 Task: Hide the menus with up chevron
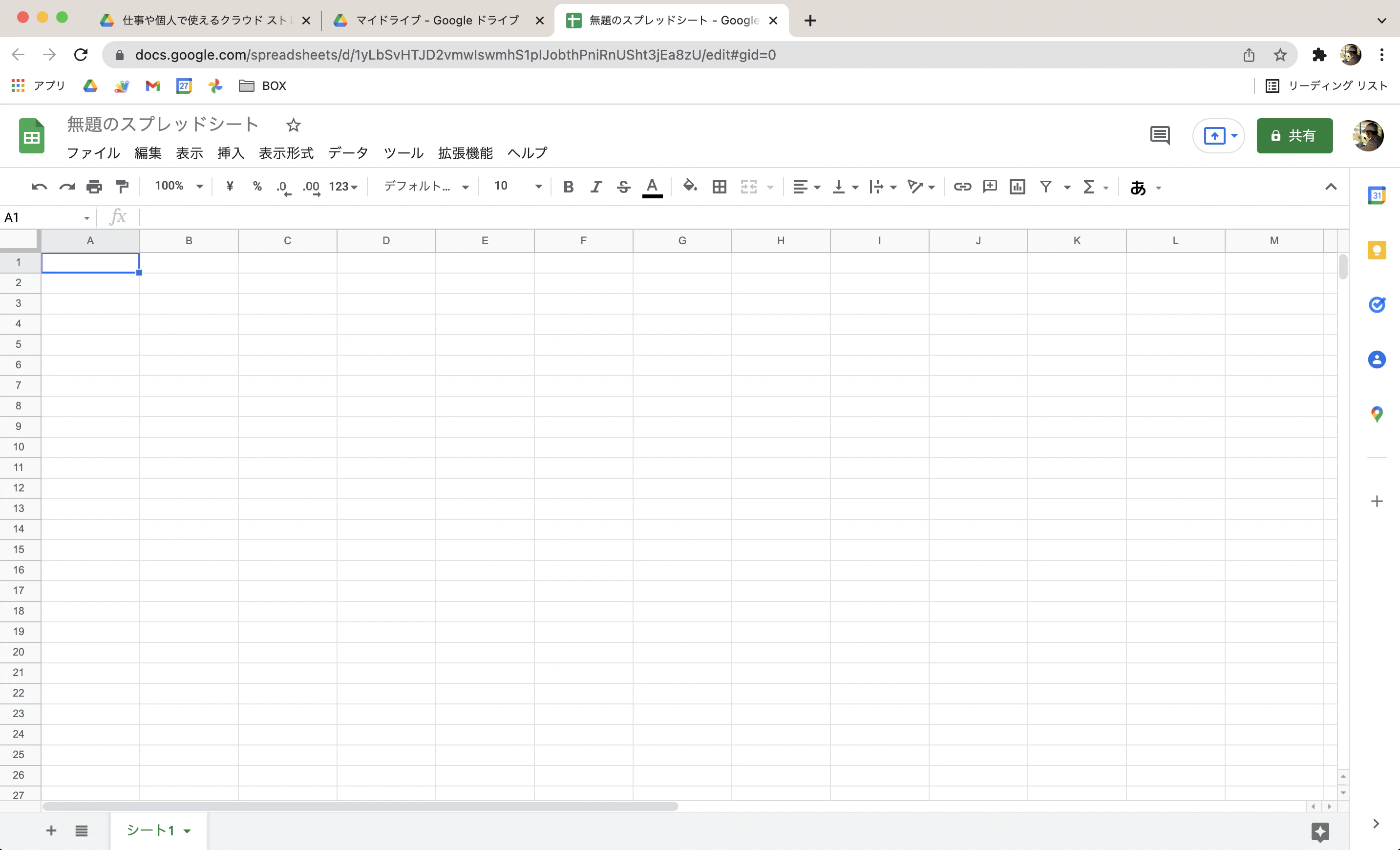click(x=1331, y=186)
